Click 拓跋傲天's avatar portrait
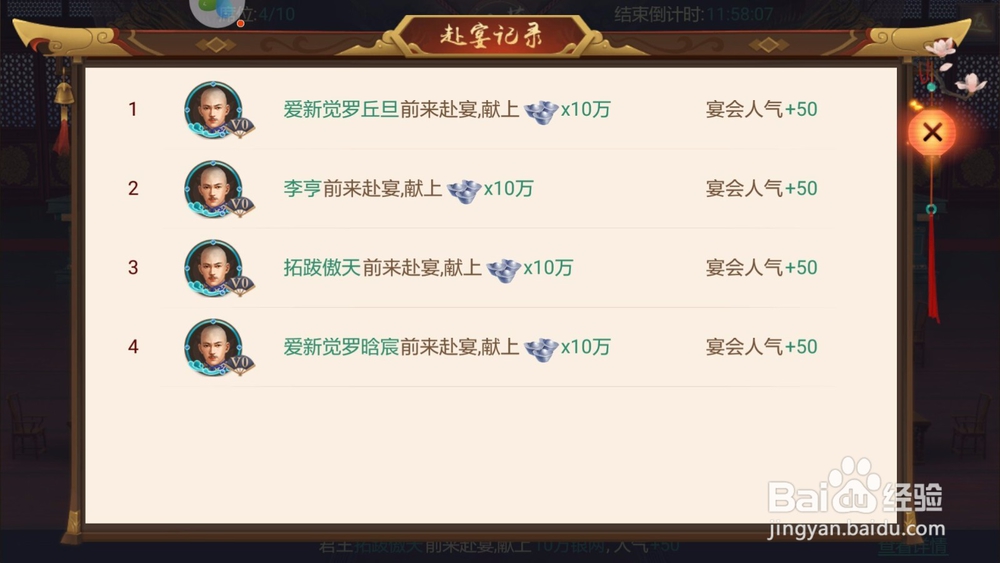1000x563 pixels. point(214,268)
